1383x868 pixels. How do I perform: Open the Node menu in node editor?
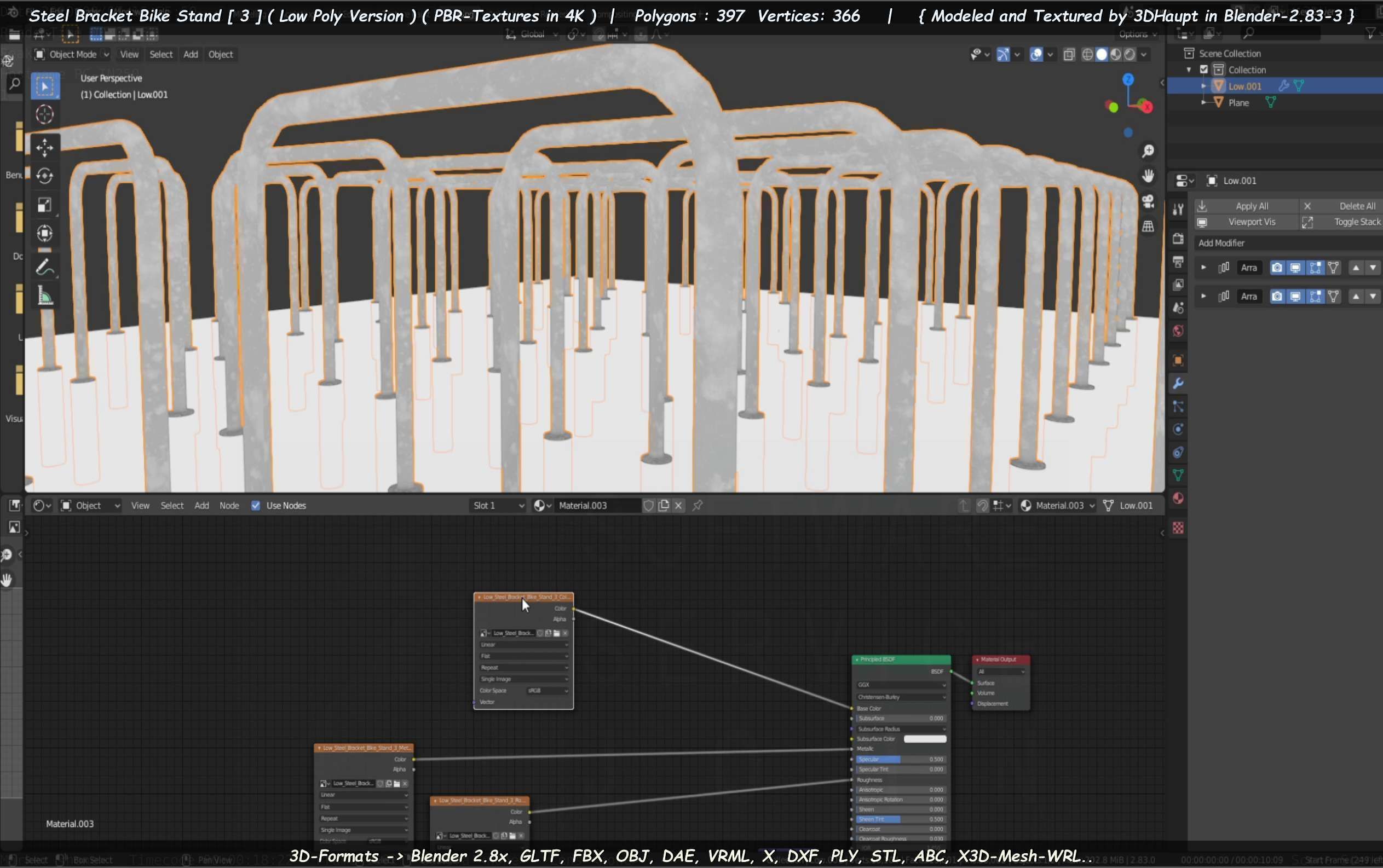(229, 505)
